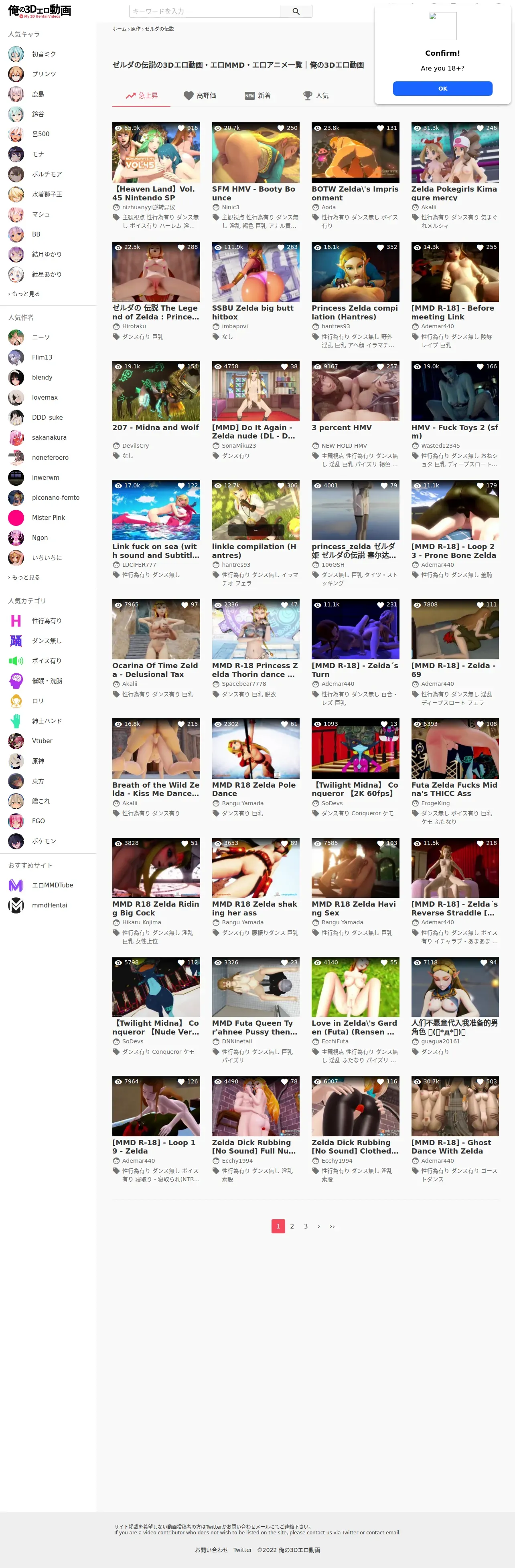Open author sakanakura avatar
This screenshot has width=515, height=1568.
(16, 438)
